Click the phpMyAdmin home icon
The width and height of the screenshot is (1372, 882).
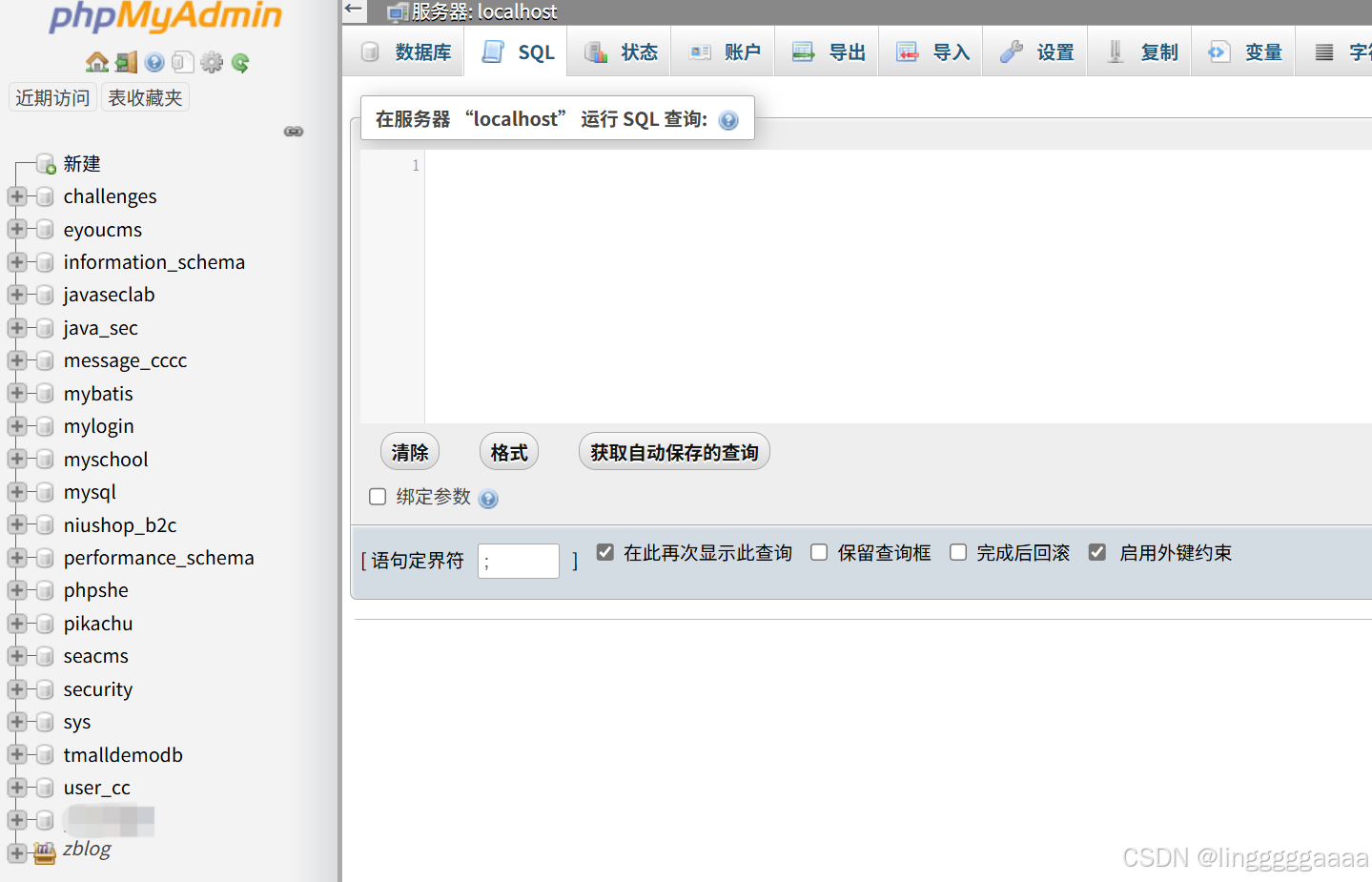click(96, 63)
